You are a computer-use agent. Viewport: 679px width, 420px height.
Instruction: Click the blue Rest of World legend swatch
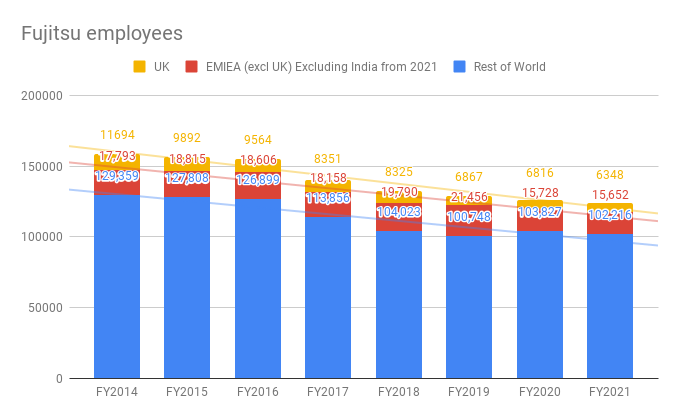click(459, 67)
